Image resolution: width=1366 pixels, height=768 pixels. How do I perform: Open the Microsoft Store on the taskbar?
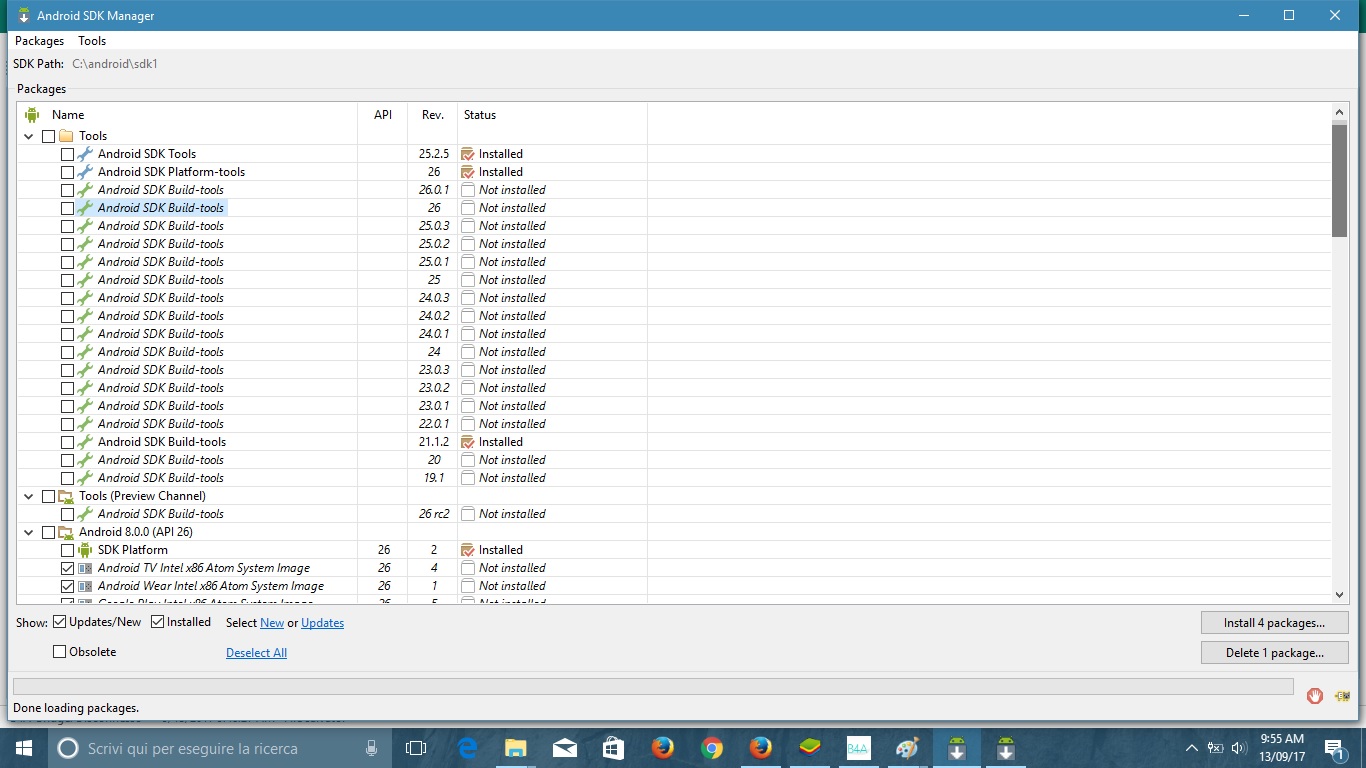pyautogui.click(x=614, y=748)
